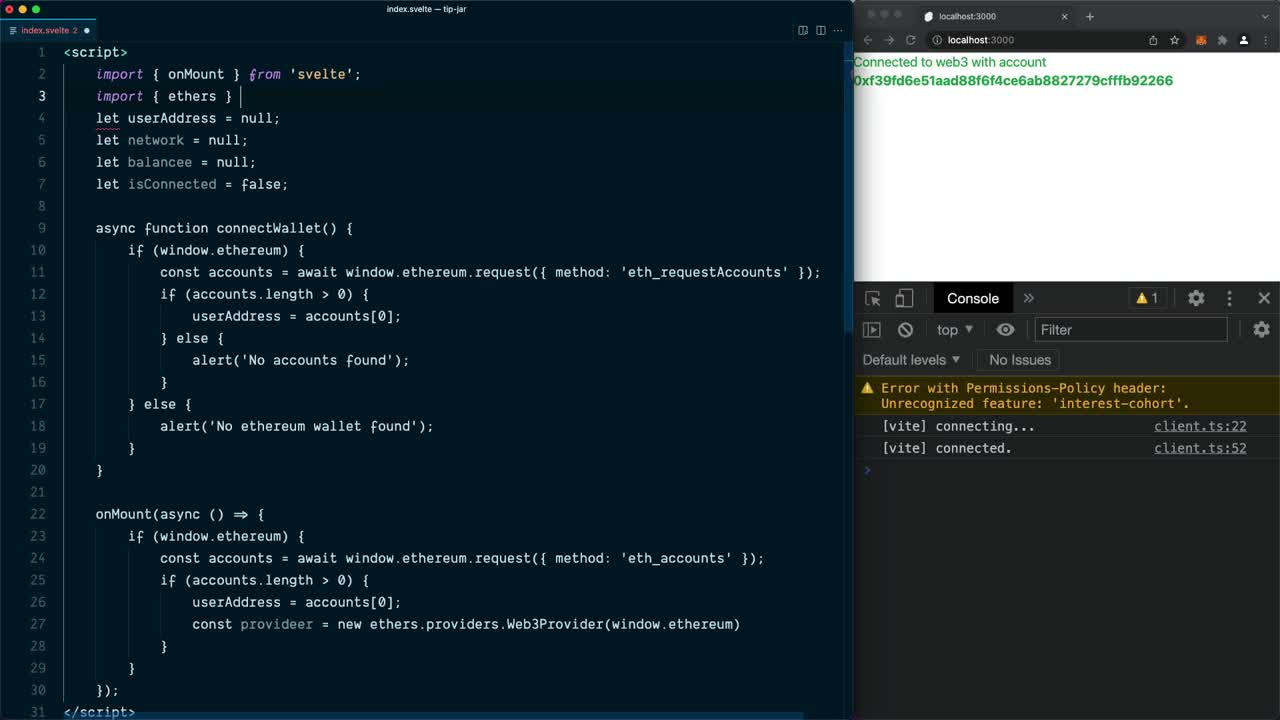The image size is (1280, 720).
Task: Open the top JavaScript context dropdown
Action: 954,330
